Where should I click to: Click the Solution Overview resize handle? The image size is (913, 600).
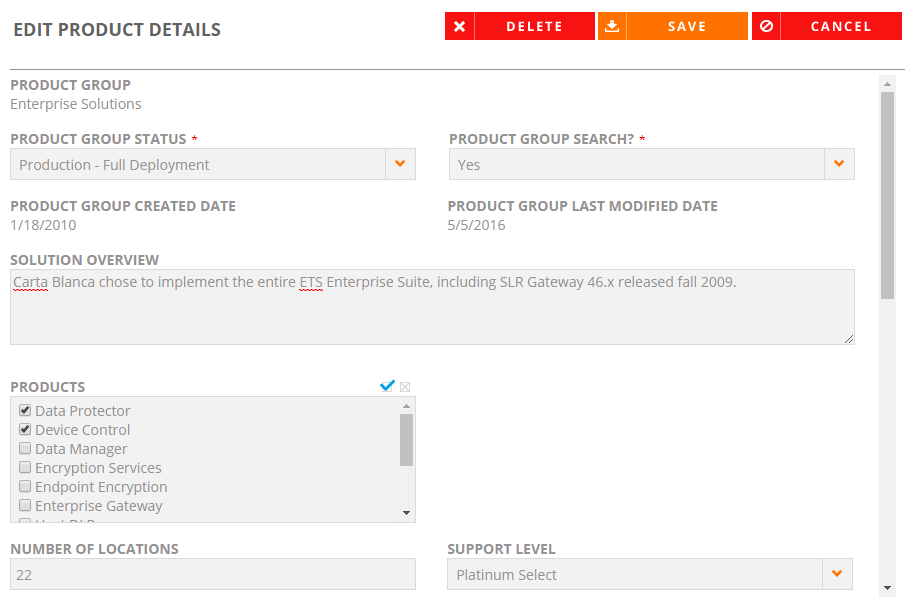click(849, 339)
